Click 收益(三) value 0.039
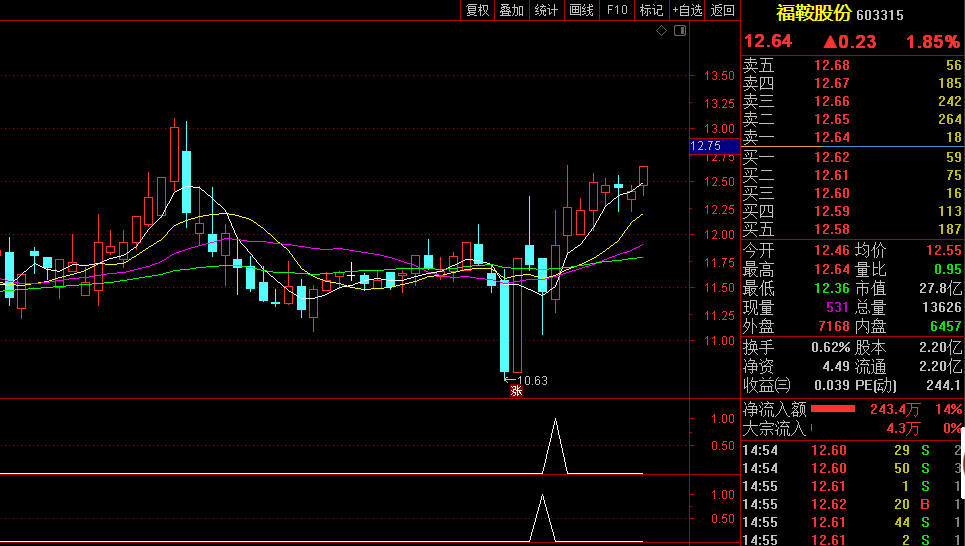965x546 pixels. pyautogui.click(x=832, y=386)
